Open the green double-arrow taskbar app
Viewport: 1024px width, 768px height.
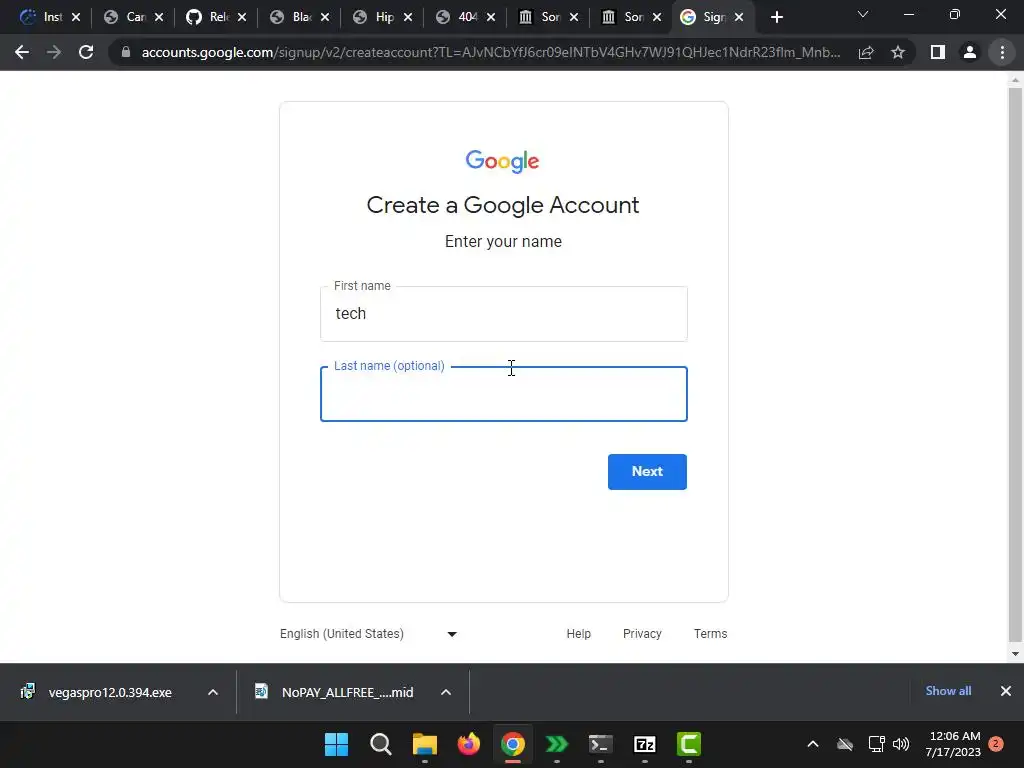pyautogui.click(x=556, y=744)
